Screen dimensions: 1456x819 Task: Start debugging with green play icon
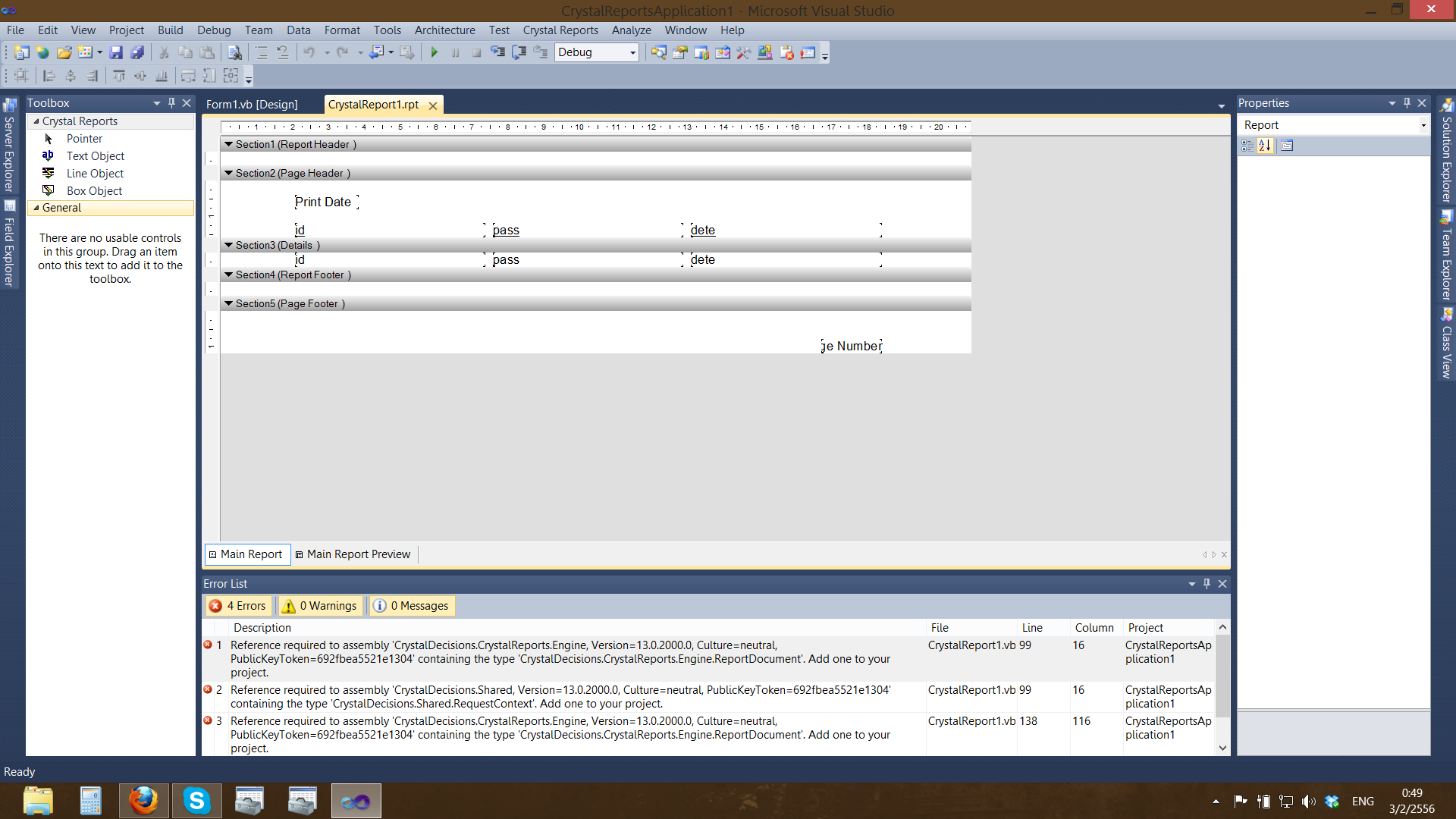tap(435, 52)
